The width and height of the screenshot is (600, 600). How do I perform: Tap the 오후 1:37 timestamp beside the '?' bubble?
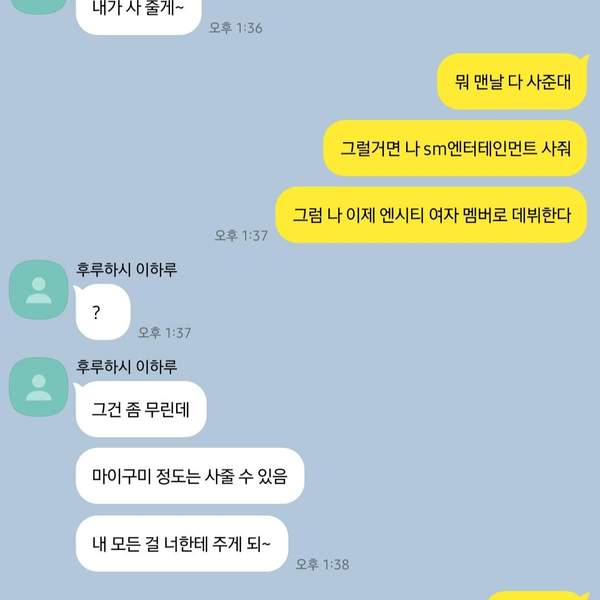tap(164, 333)
